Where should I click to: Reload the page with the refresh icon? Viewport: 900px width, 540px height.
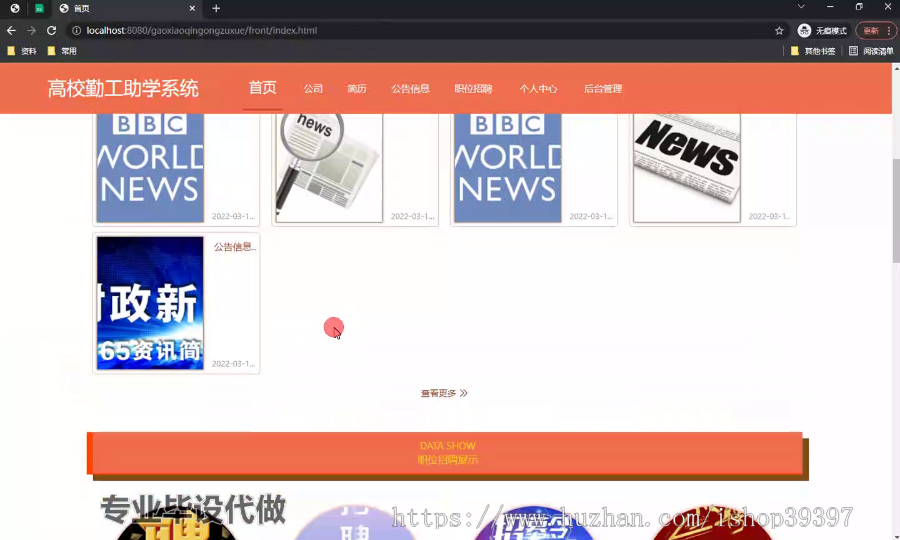point(52,30)
